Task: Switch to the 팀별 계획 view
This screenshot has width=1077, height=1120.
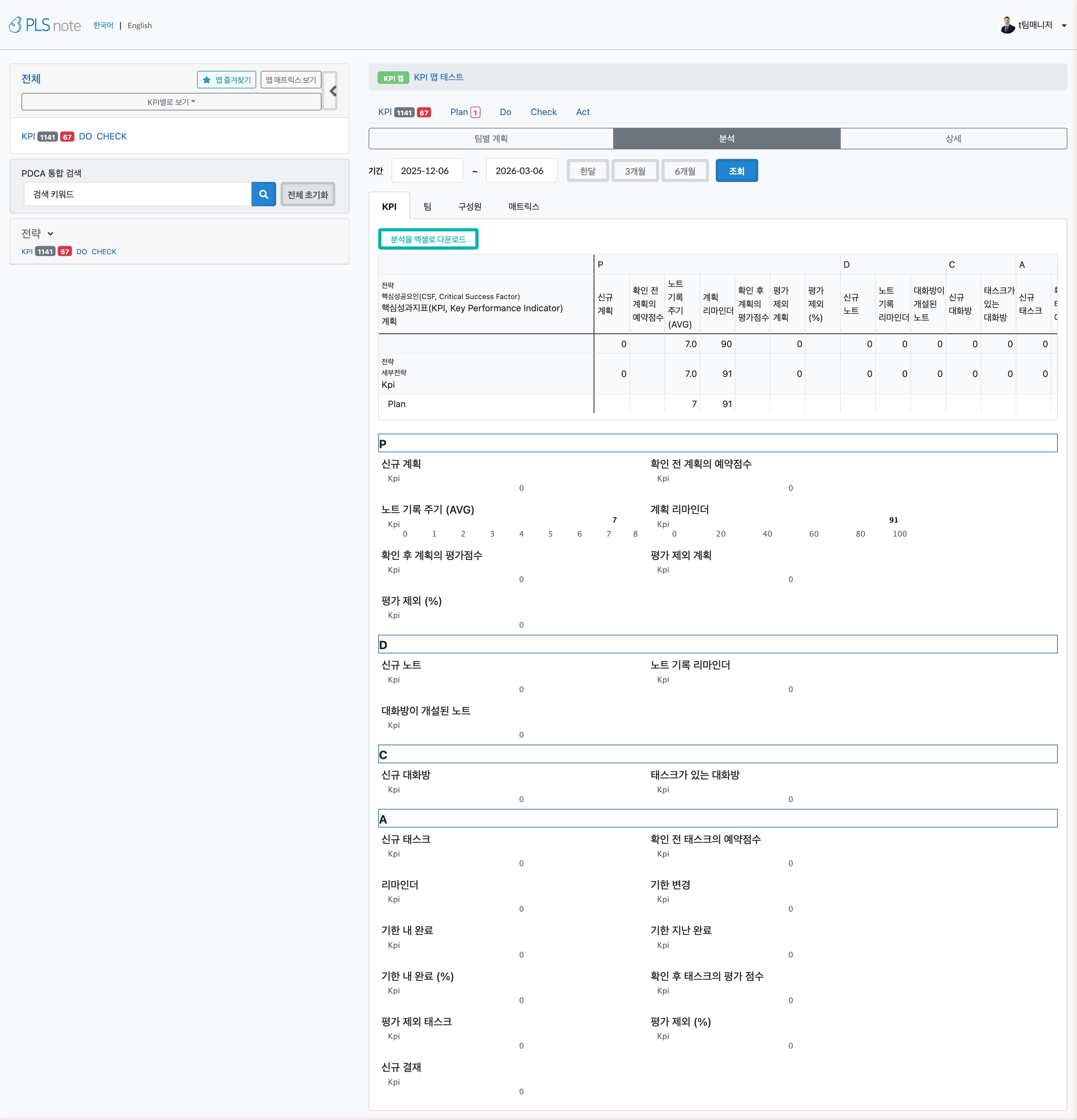Action: coord(491,139)
